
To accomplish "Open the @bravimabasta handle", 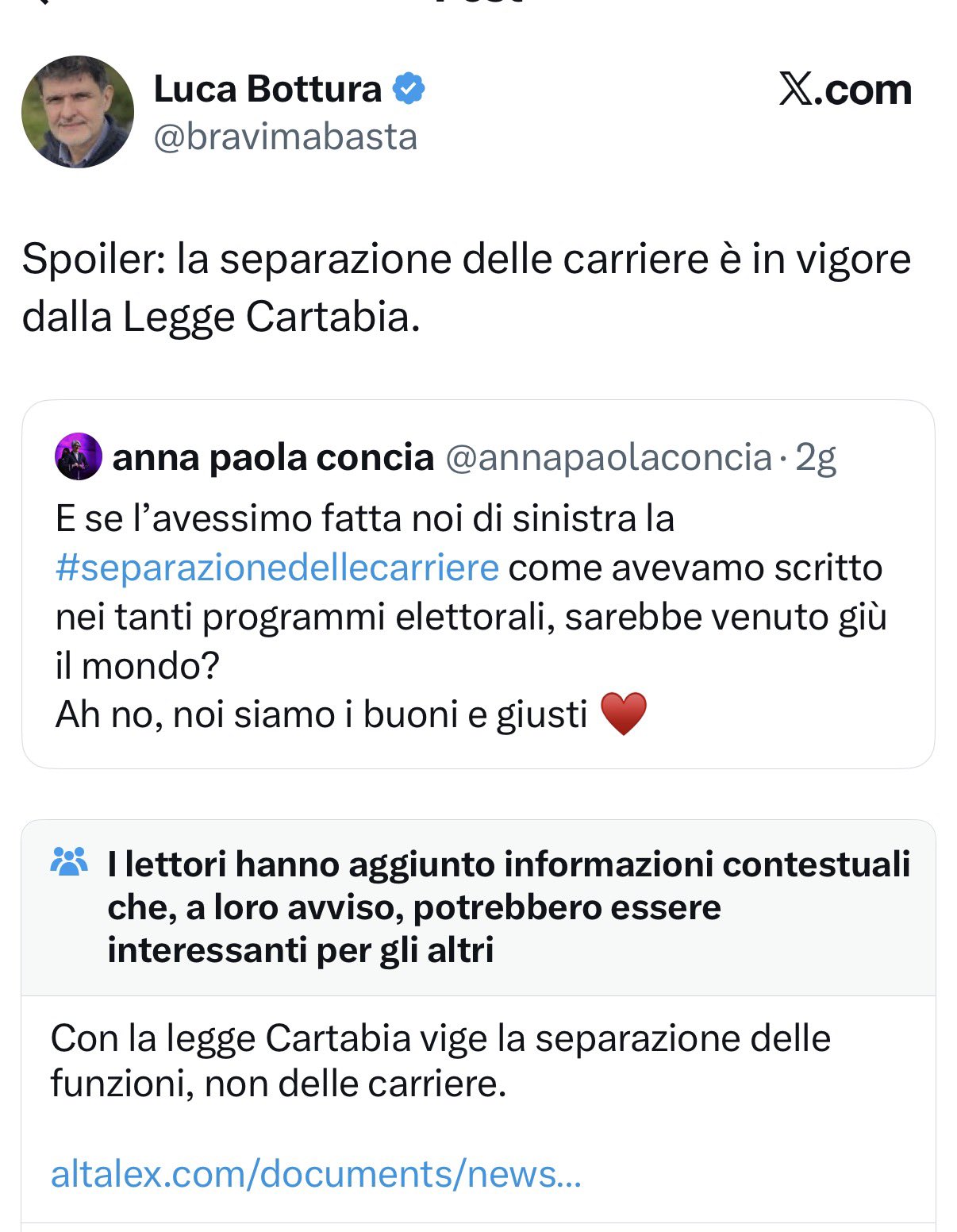I will click(x=285, y=137).
